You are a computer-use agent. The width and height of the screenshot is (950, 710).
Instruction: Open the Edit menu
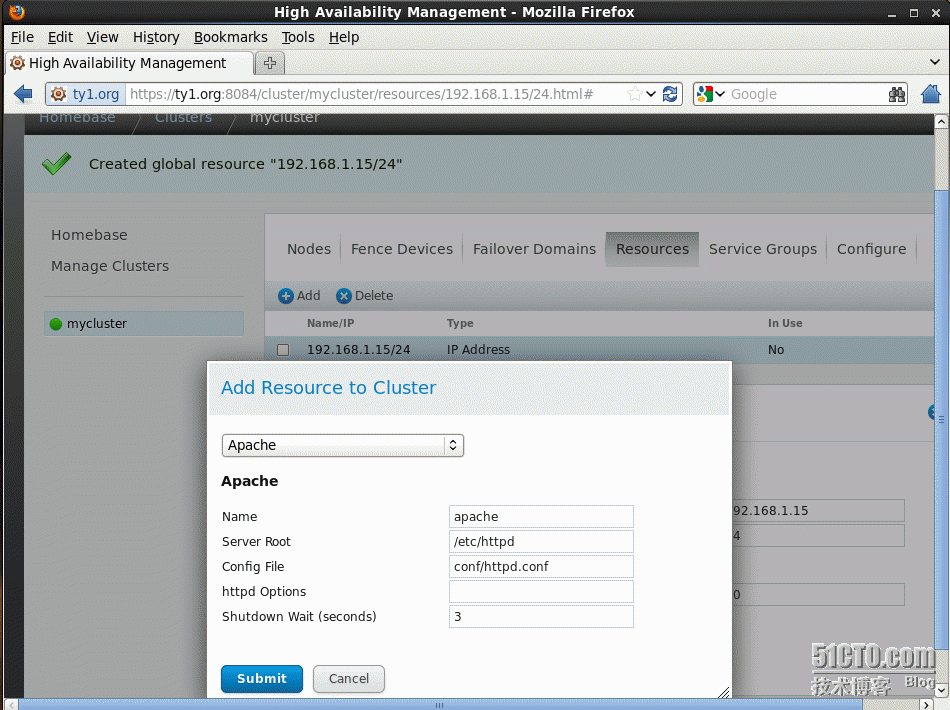click(x=60, y=37)
